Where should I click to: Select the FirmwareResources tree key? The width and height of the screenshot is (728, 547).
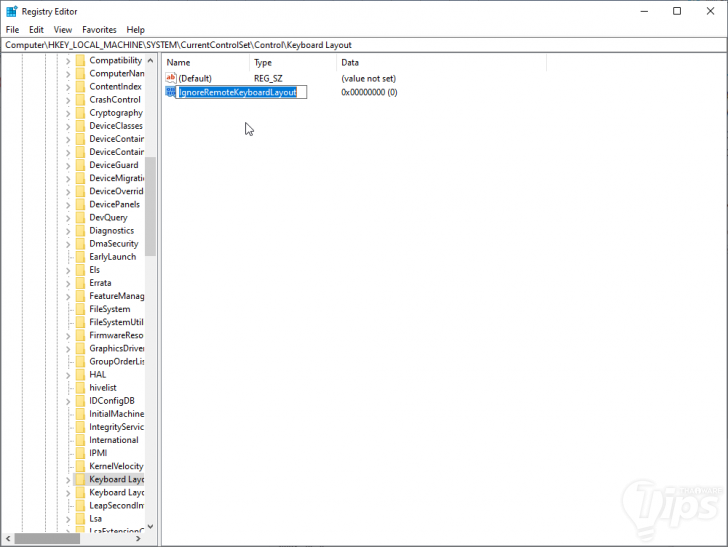117,335
